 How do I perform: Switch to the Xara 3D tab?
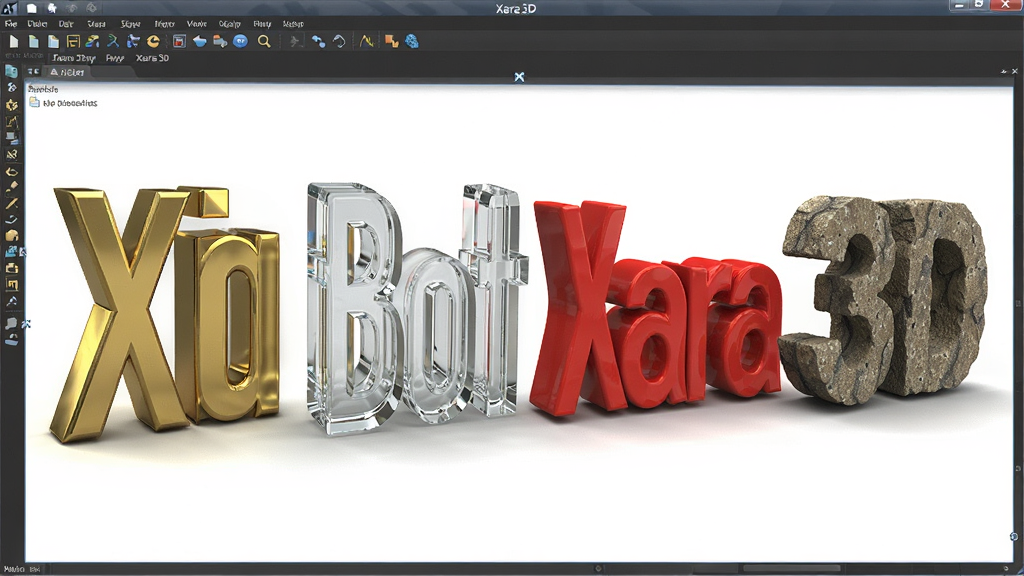(152, 58)
